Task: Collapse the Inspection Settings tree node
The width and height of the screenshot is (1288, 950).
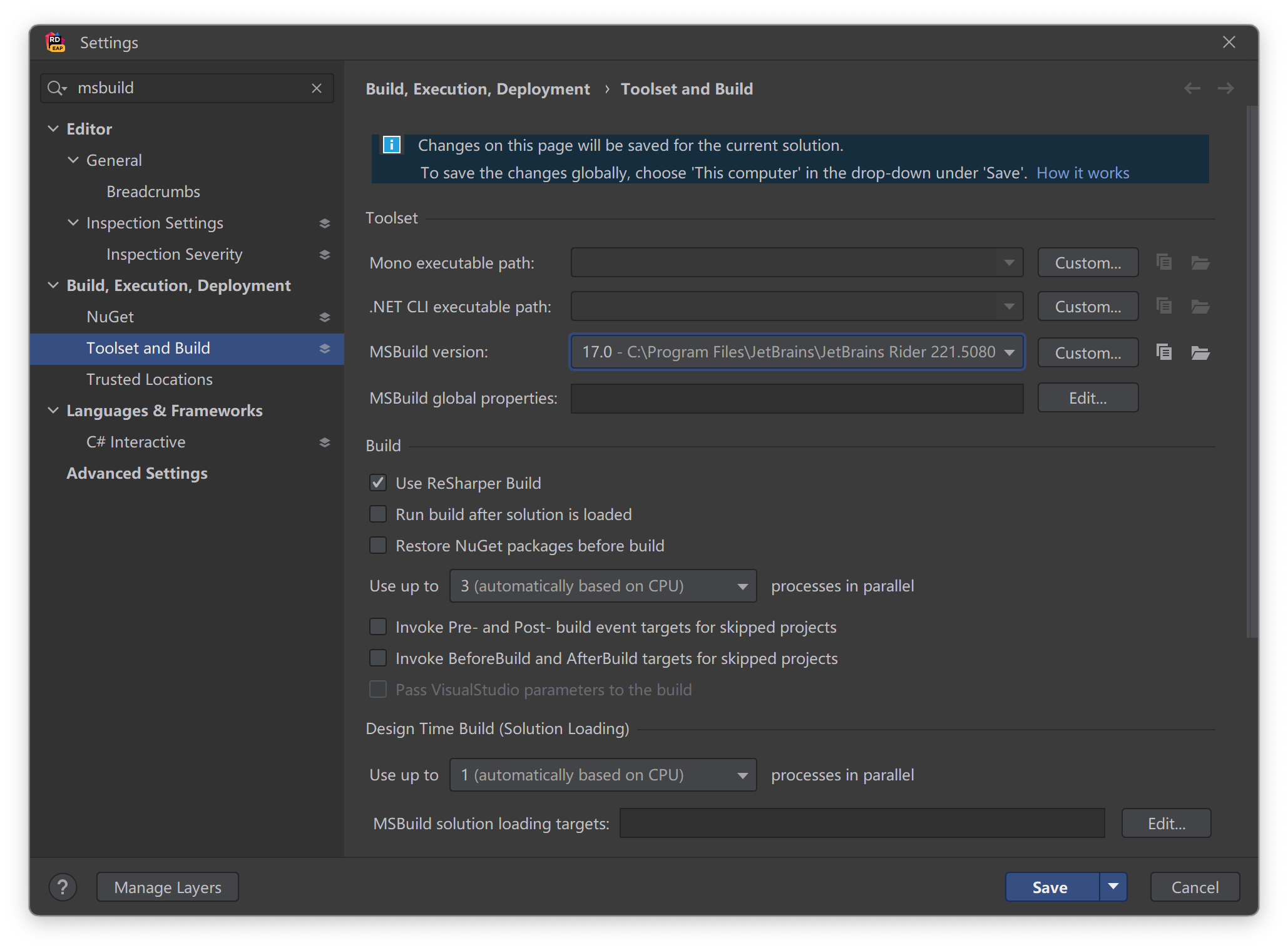Action: tap(73, 223)
